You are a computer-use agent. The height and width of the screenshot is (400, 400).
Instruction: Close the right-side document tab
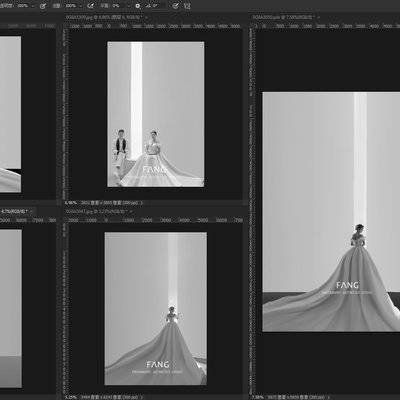(318, 17)
